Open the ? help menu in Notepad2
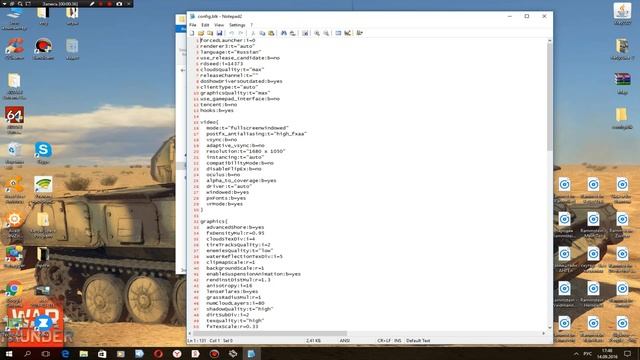Viewport: 640px width, 360px height. 251,25
